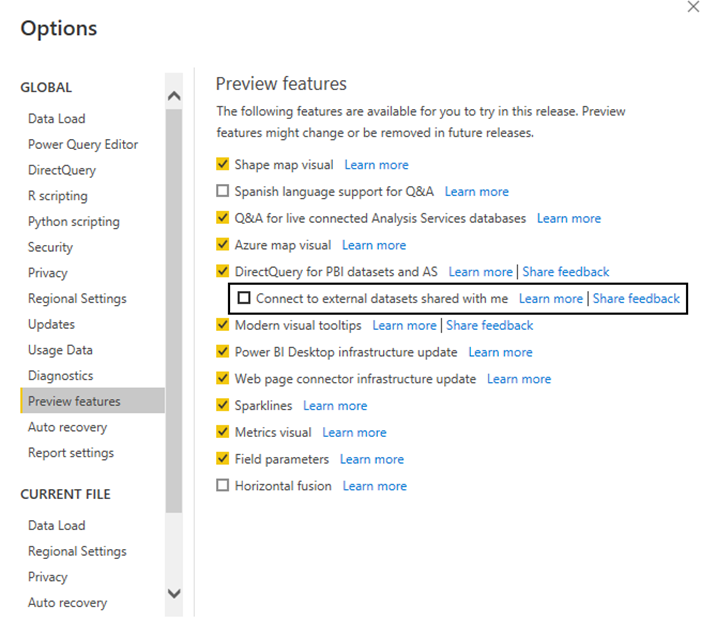Open Learn more for Q&A live connected

tap(569, 219)
